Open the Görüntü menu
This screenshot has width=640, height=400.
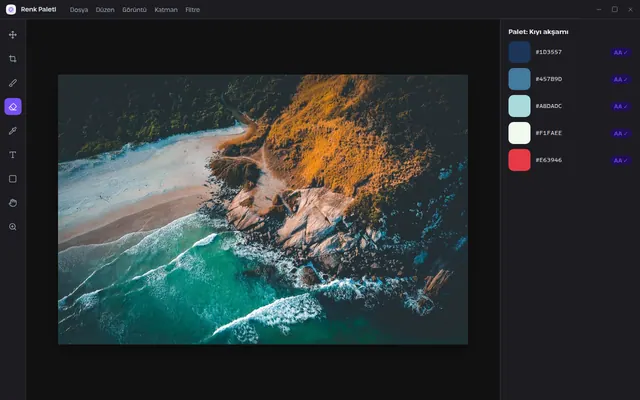coord(134,10)
